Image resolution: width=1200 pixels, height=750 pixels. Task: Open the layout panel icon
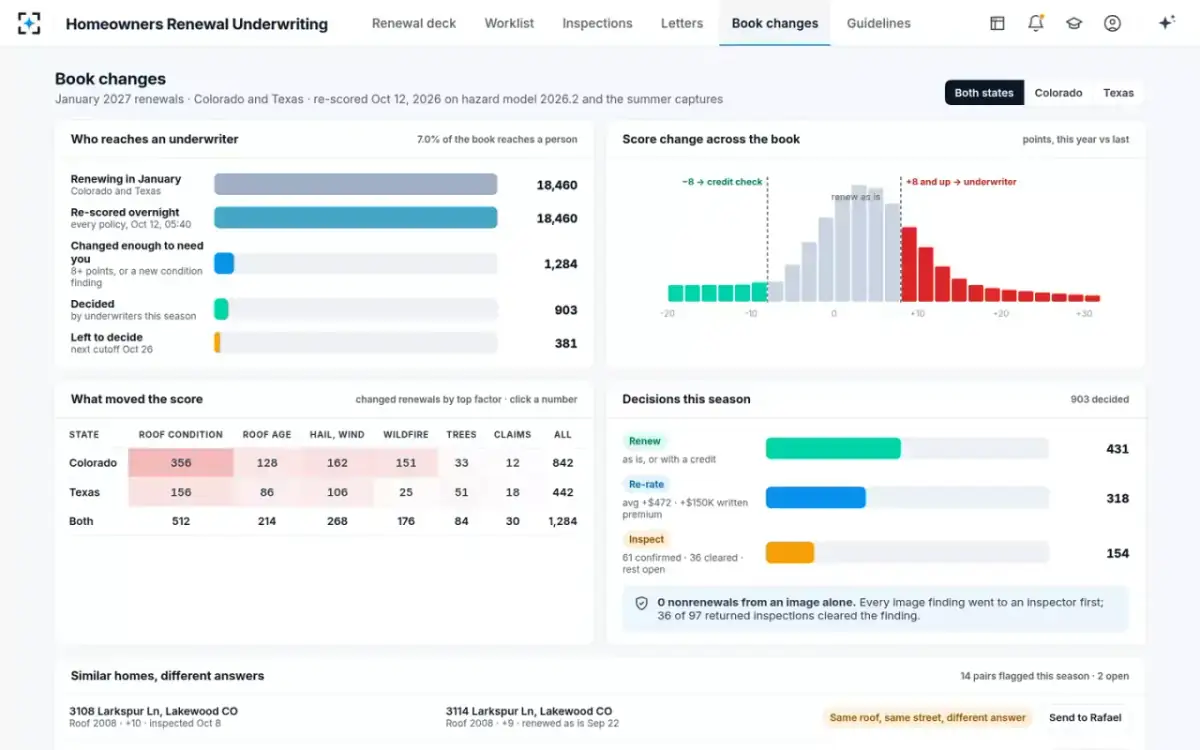(x=997, y=23)
